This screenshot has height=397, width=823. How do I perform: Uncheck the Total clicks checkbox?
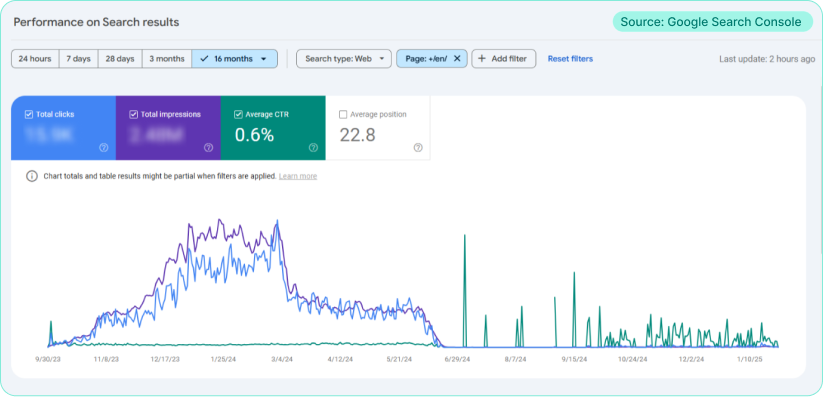click(x=29, y=114)
